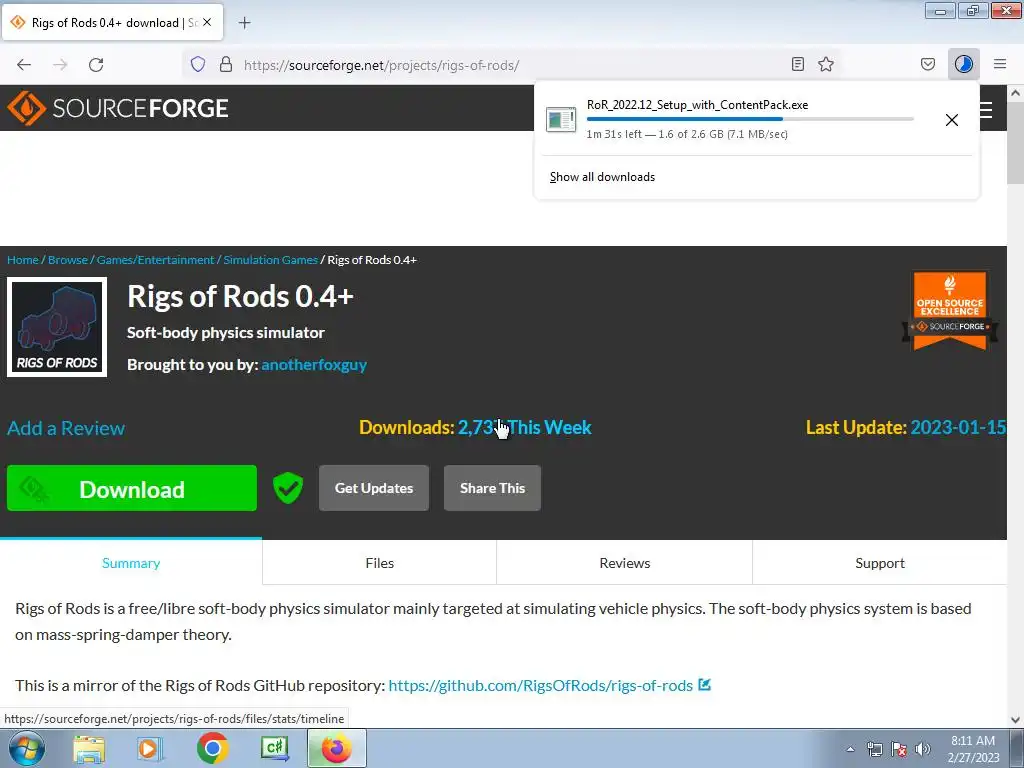Open the external GitHub link icon
This screenshot has width=1024, height=768.
(705, 684)
